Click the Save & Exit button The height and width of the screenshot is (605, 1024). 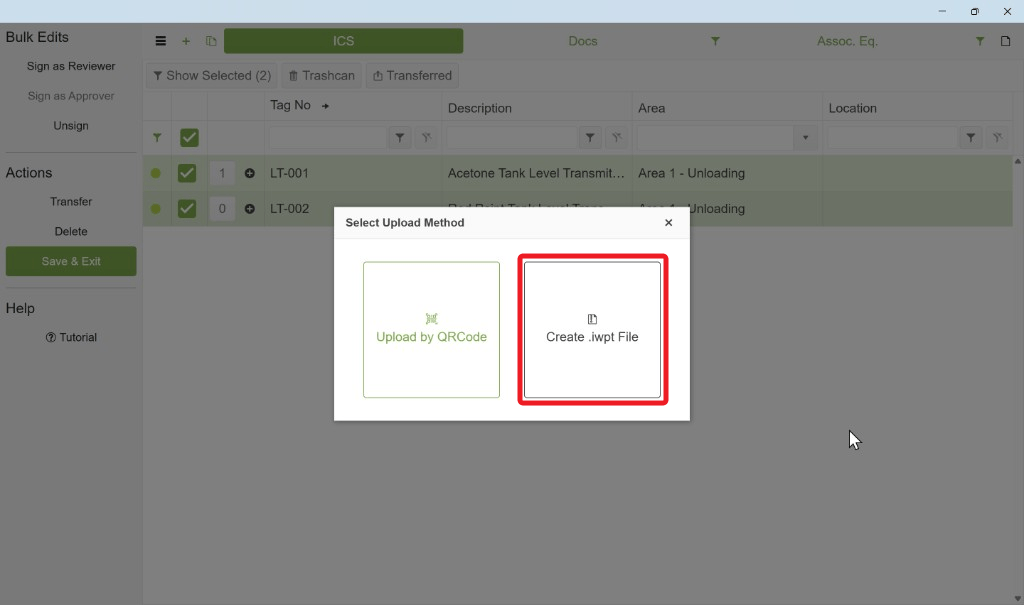[x=71, y=261]
